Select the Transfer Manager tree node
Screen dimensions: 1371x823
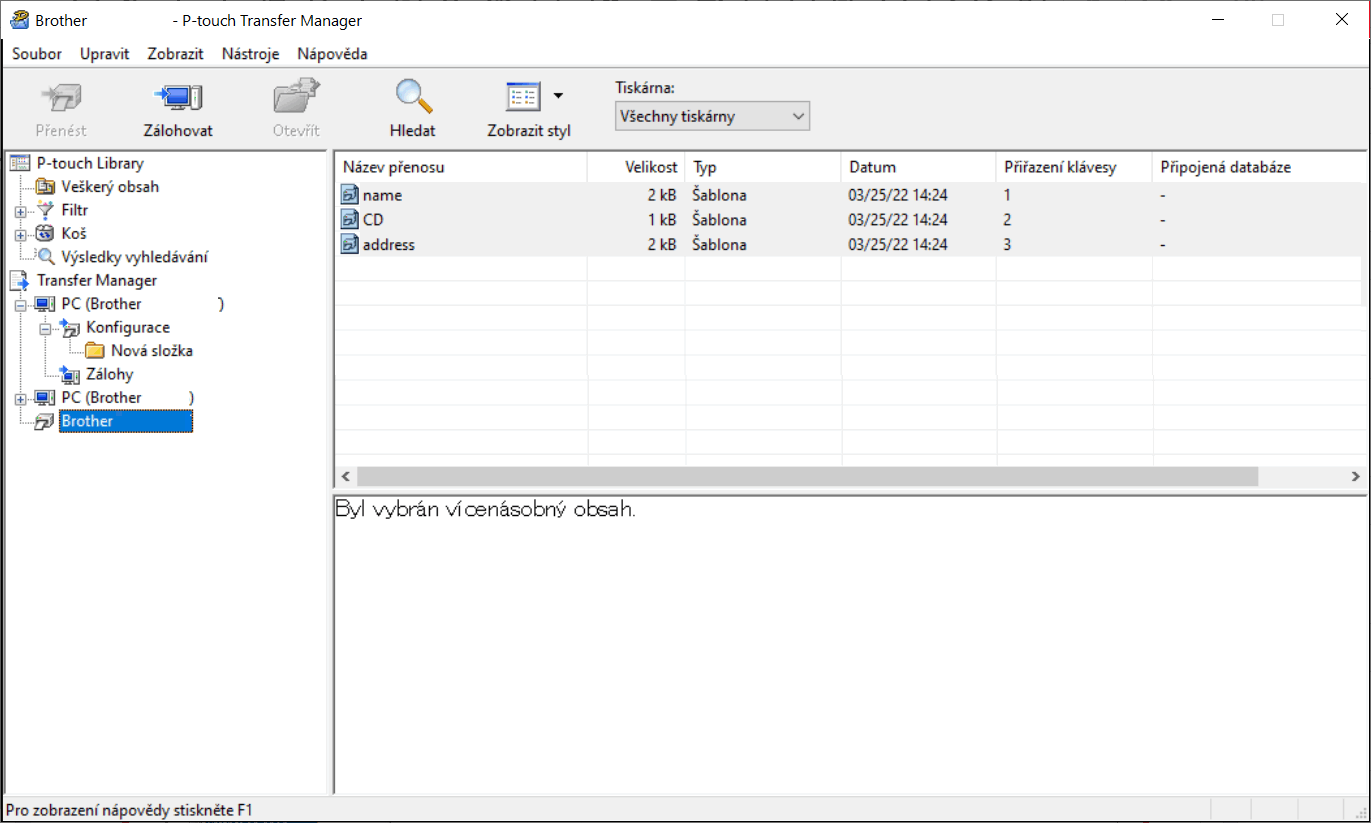point(97,280)
